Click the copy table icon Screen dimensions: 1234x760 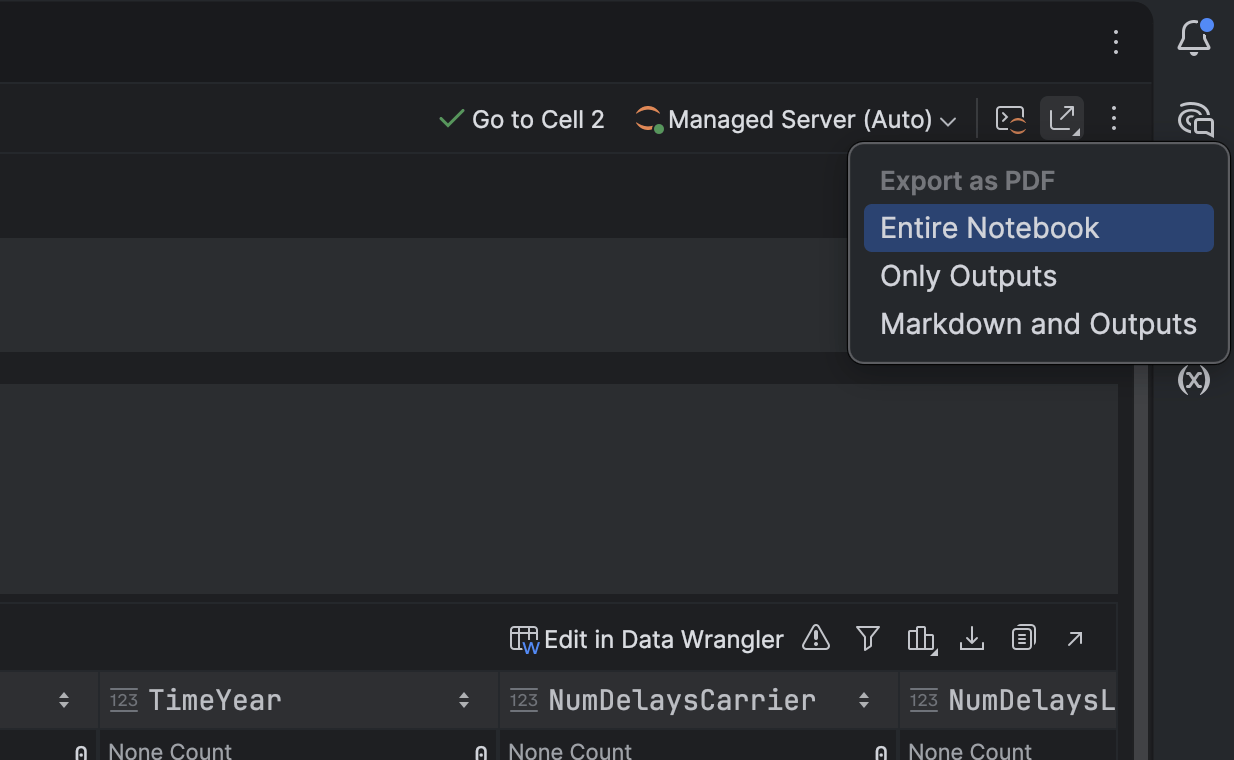(x=1023, y=638)
